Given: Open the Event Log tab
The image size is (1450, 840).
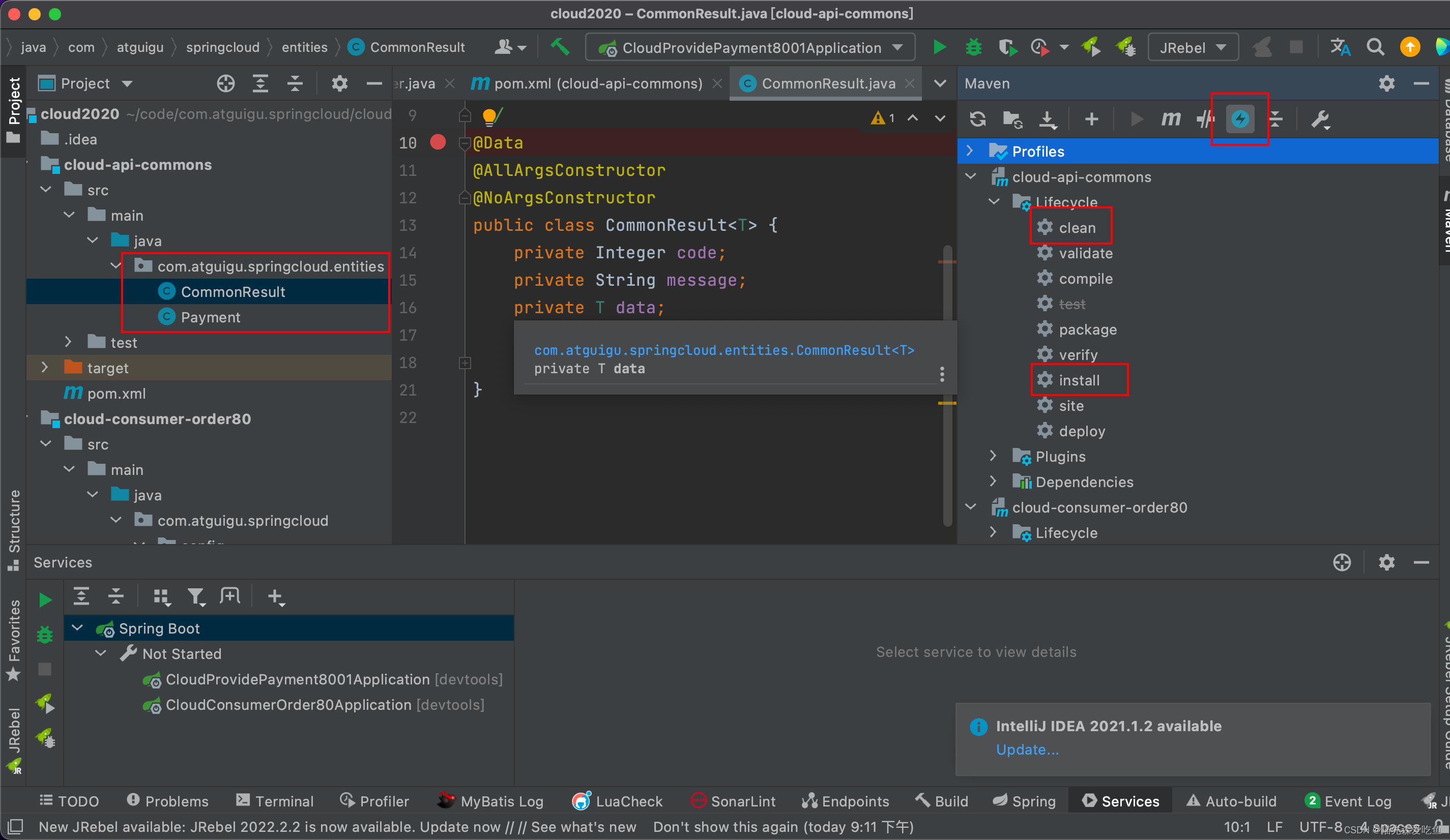Looking at the screenshot, I should [x=1348, y=800].
